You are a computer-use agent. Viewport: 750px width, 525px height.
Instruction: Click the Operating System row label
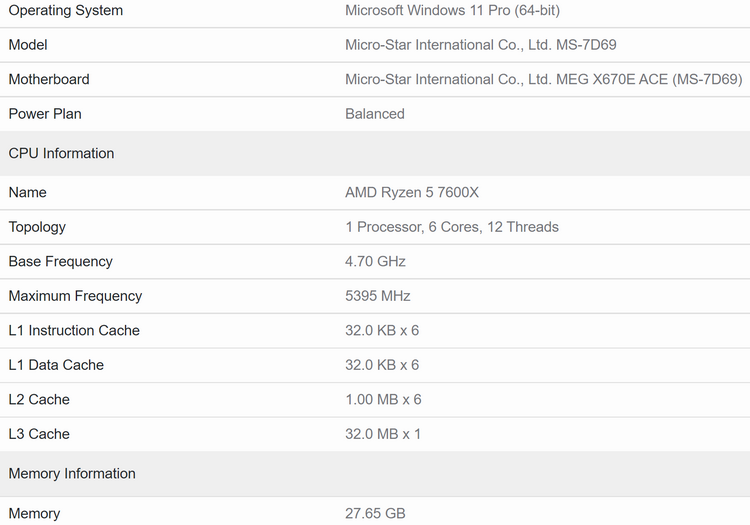click(66, 11)
